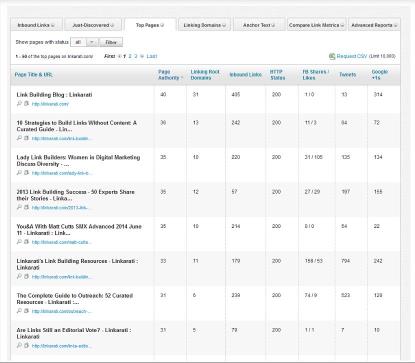Open URL link under 10 Strategies to Build Links
The height and width of the screenshot is (363, 415).
61,138
